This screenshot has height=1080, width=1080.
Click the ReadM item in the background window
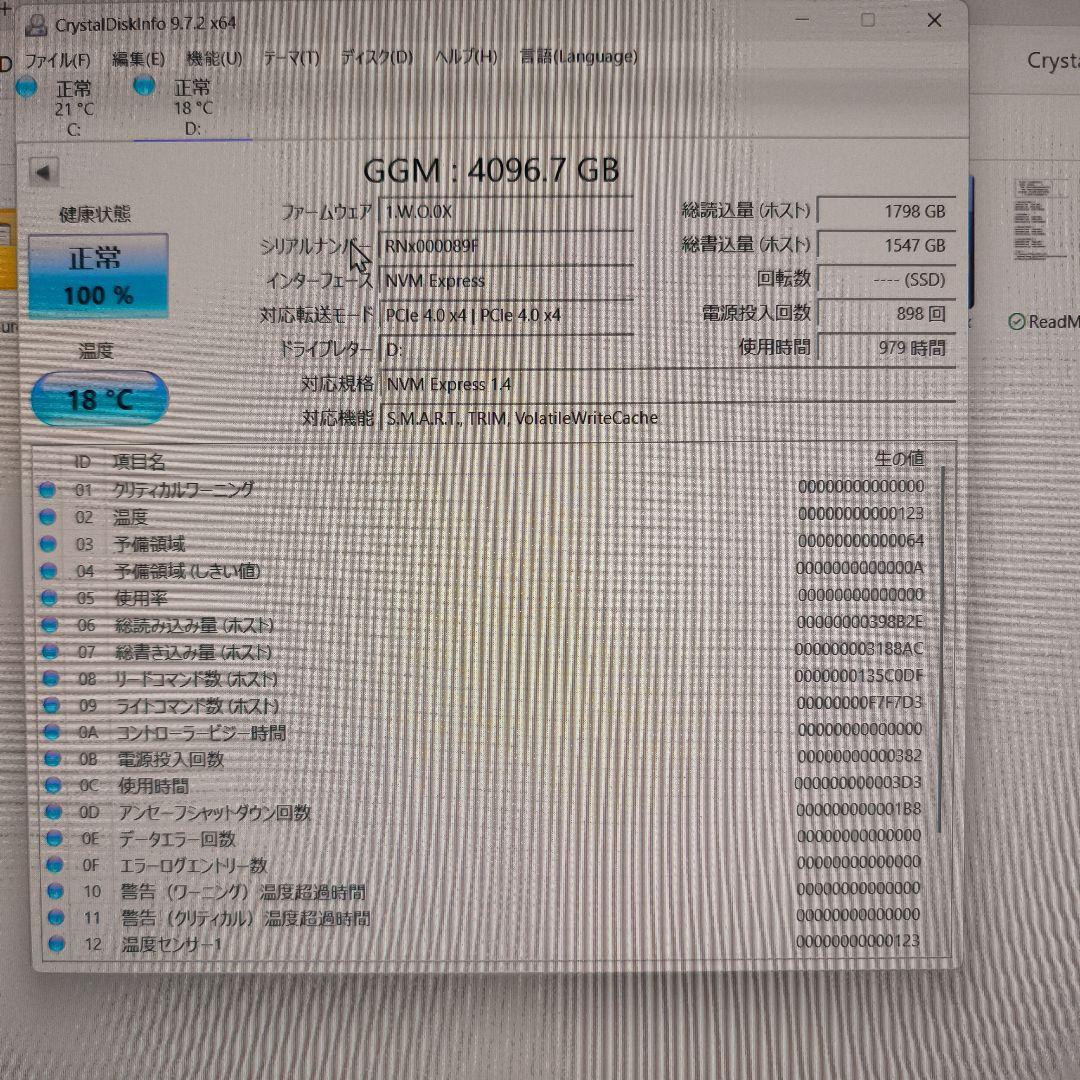(x=1043, y=321)
